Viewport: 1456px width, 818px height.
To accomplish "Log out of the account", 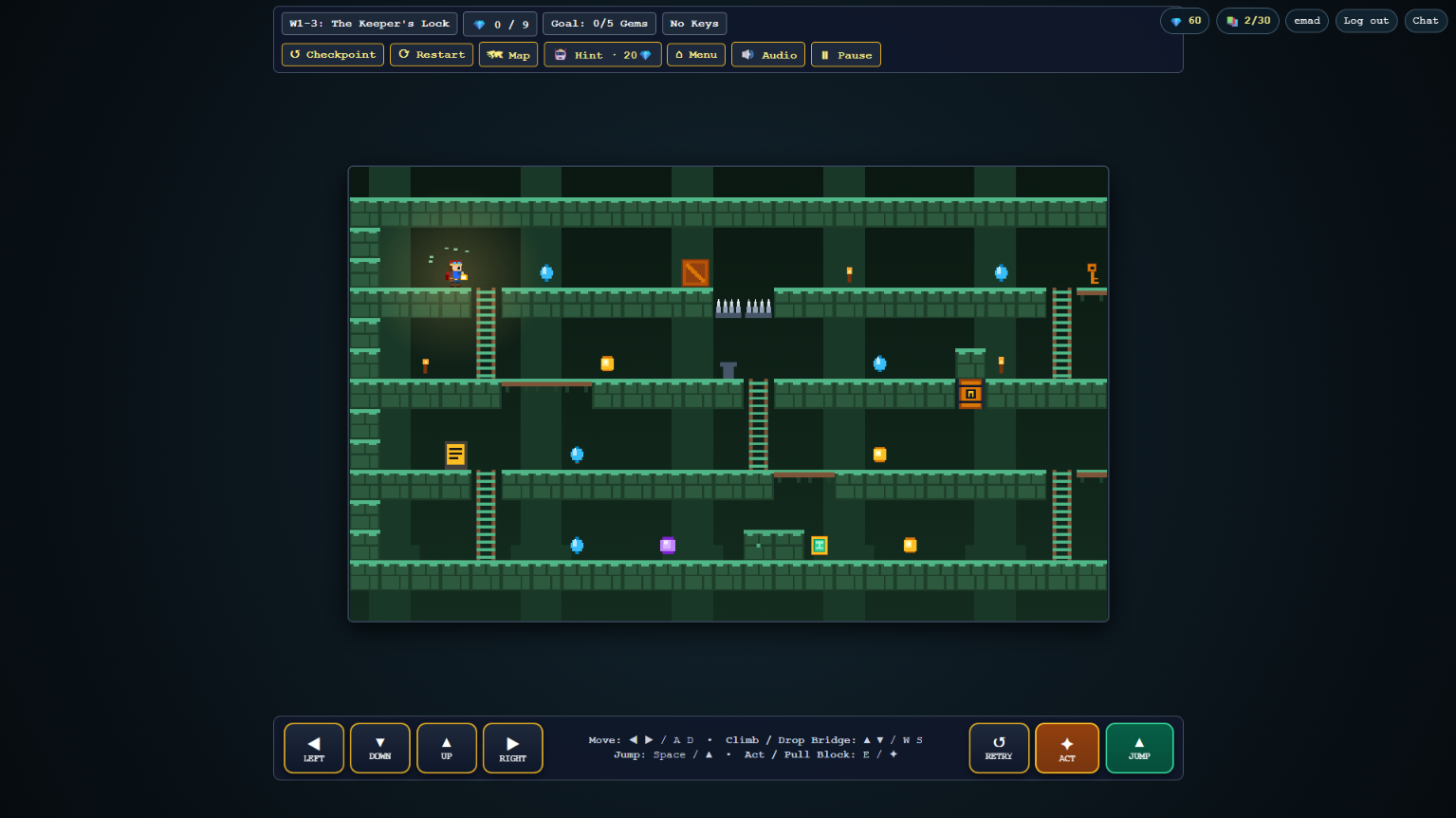I will 1367,21.
